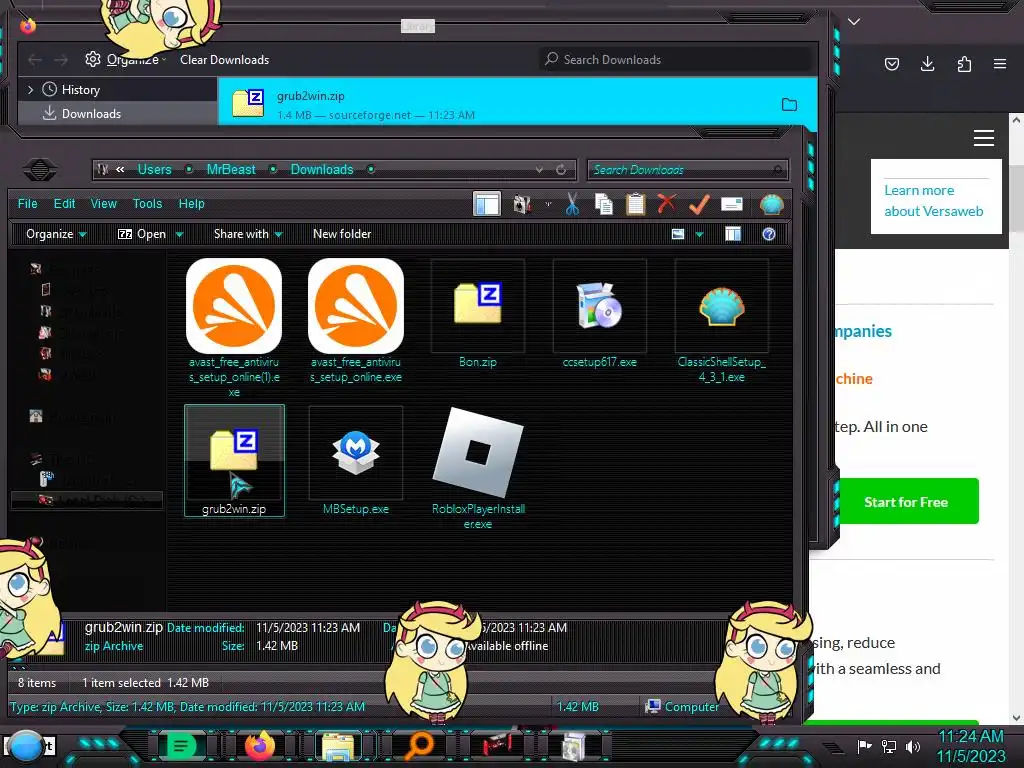Select the RobloxPlayerInstaller.exe file

(x=478, y=468)
